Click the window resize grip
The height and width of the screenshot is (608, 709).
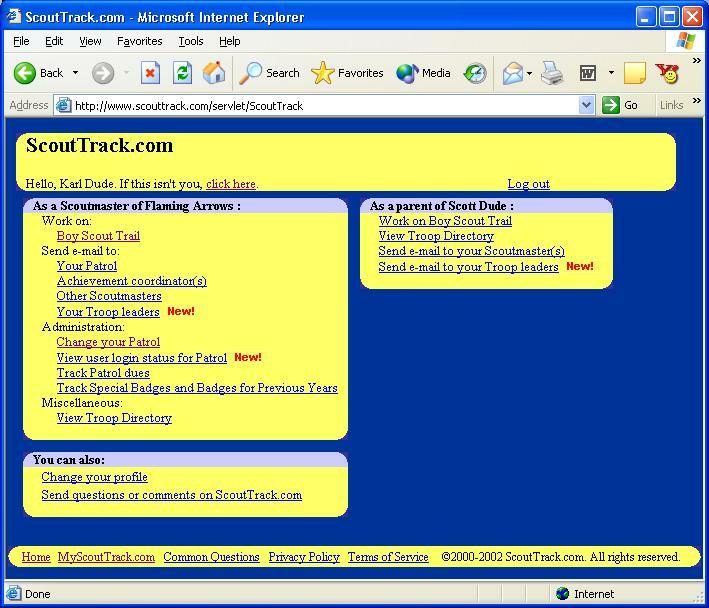[x=698, y=597]
